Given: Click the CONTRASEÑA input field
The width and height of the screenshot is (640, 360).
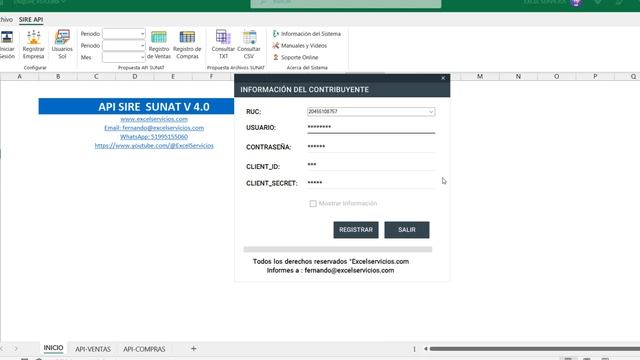Looking at the screenshot, I should tap(371, 147).
